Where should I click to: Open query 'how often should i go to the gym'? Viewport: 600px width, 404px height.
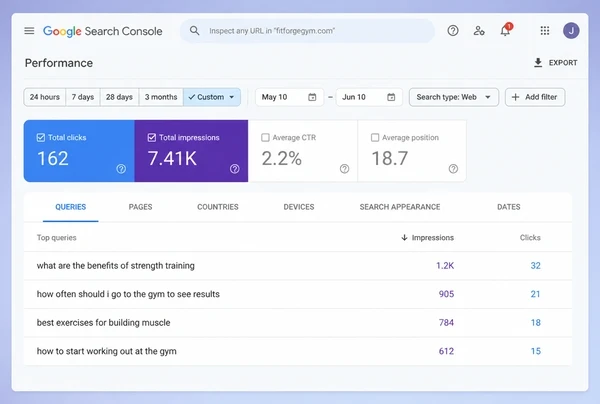click(128, 294)
